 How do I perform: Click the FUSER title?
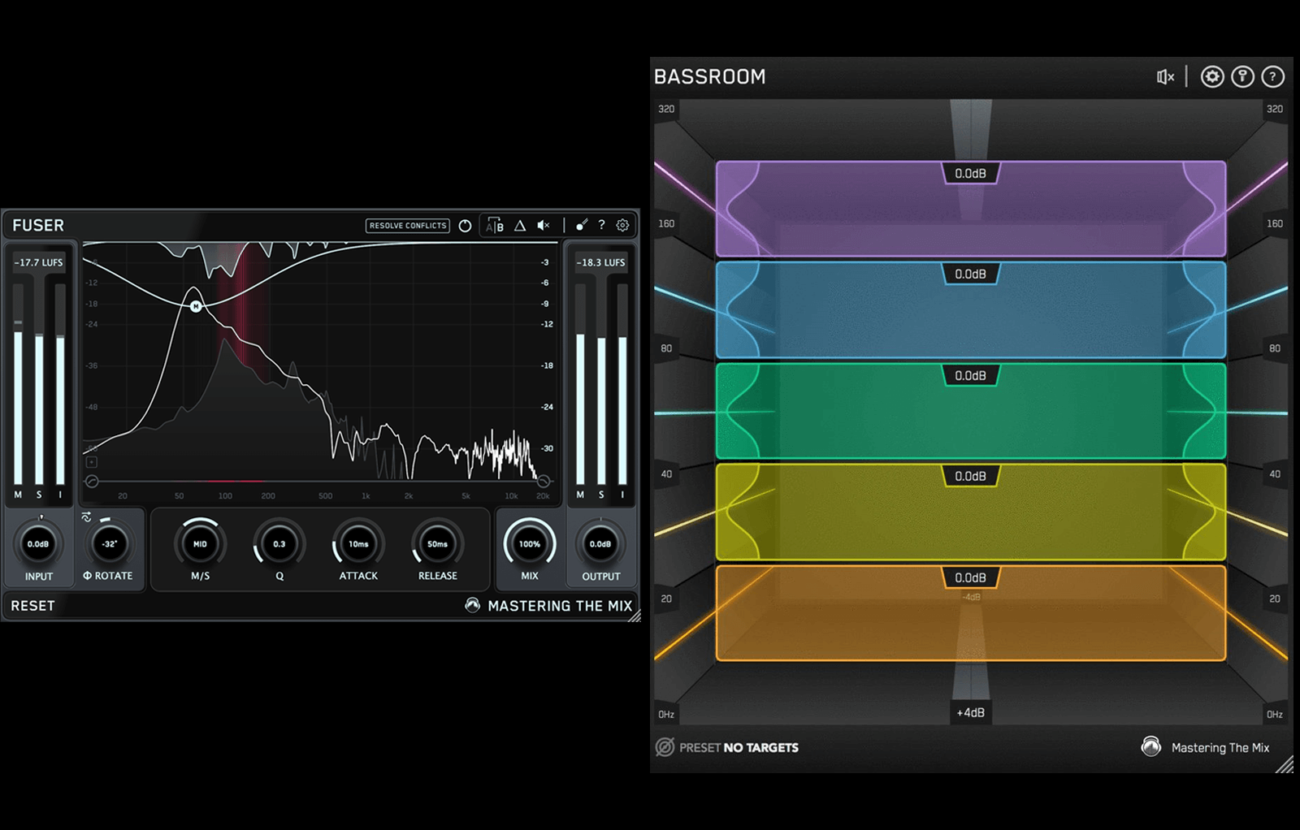[x=38, y=226]
